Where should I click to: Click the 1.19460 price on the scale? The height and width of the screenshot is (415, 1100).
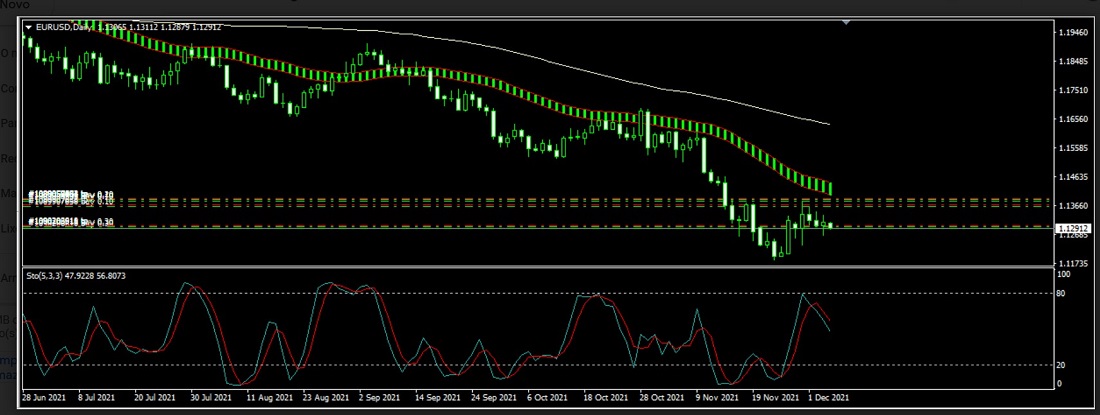pyautogui.click(x=1074, y=33)
